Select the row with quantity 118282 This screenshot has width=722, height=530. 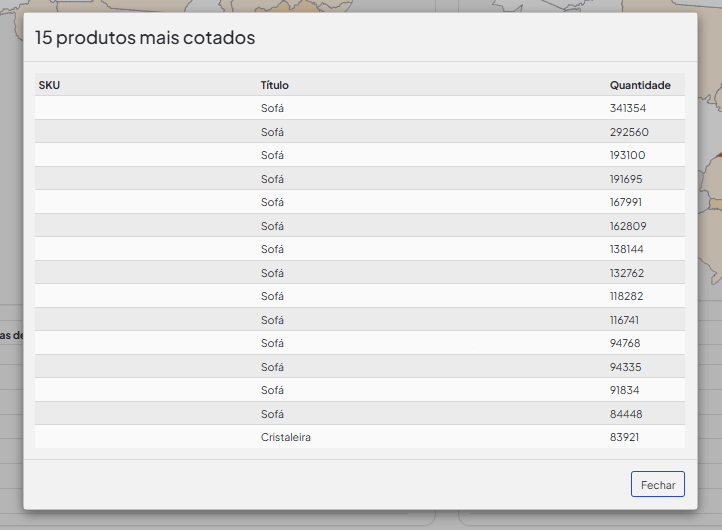click(x=360, y=296)
